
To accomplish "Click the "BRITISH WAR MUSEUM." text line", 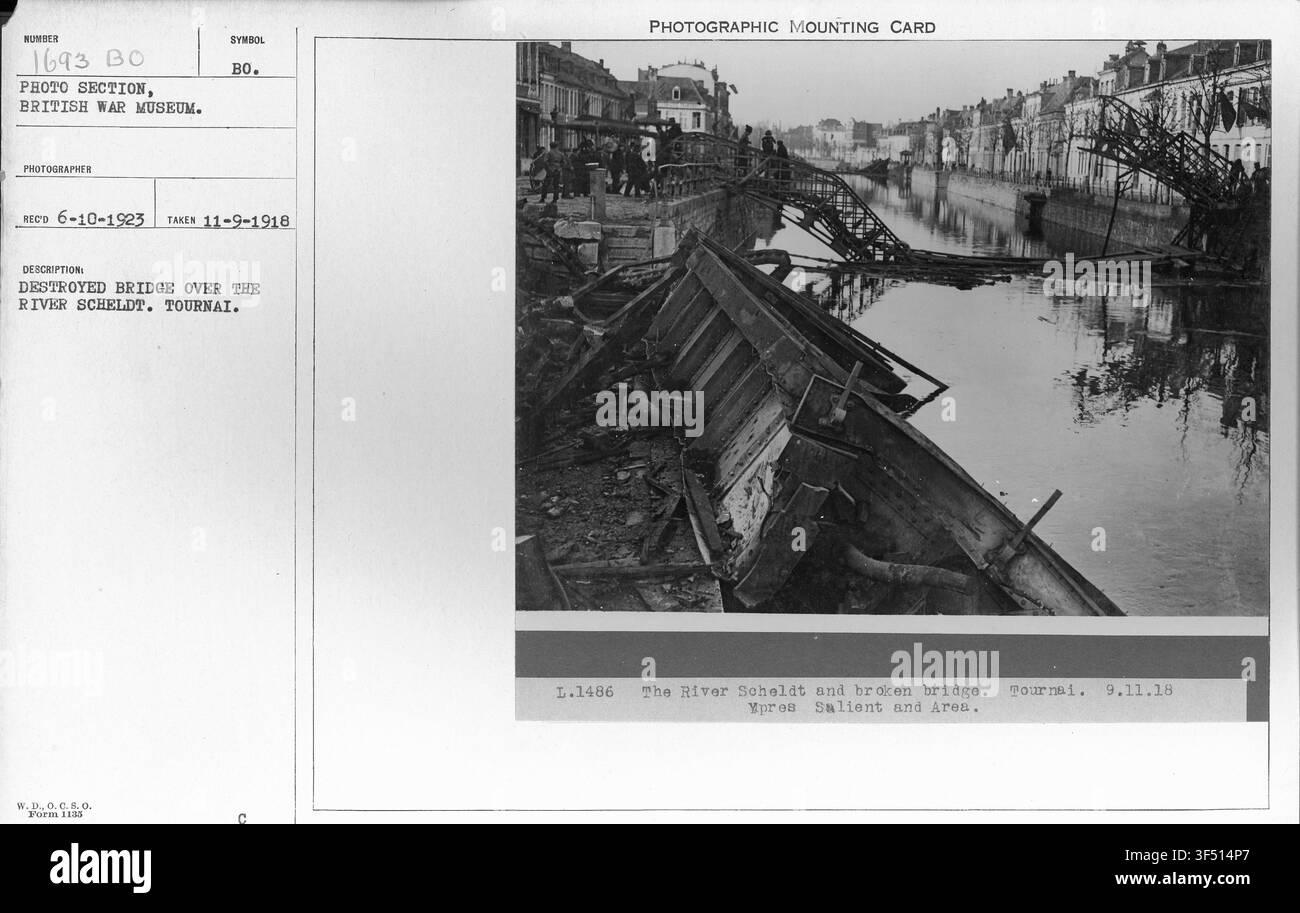I will click(x=110, y=107).
